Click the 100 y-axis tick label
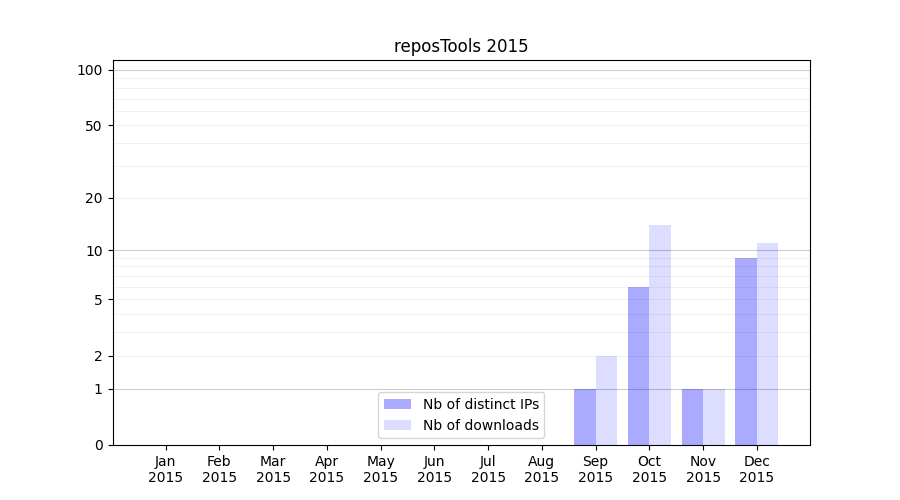This screenshot has height=500, width=900. pos(90,70)
